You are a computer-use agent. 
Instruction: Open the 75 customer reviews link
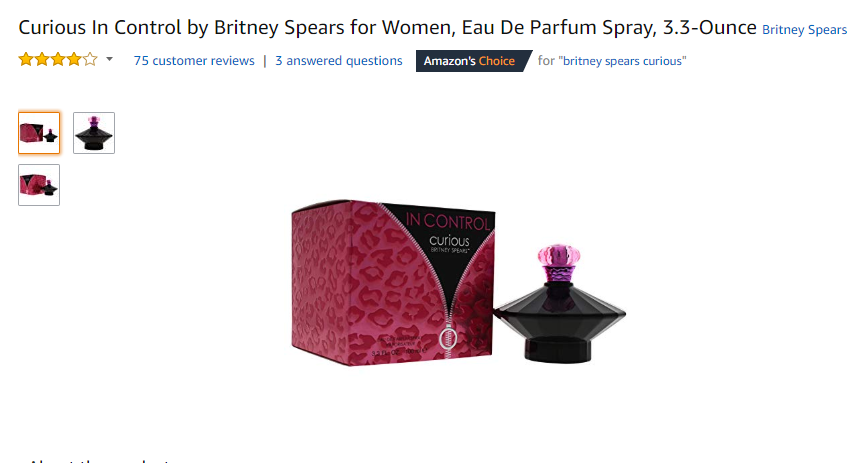coord(194,61)
